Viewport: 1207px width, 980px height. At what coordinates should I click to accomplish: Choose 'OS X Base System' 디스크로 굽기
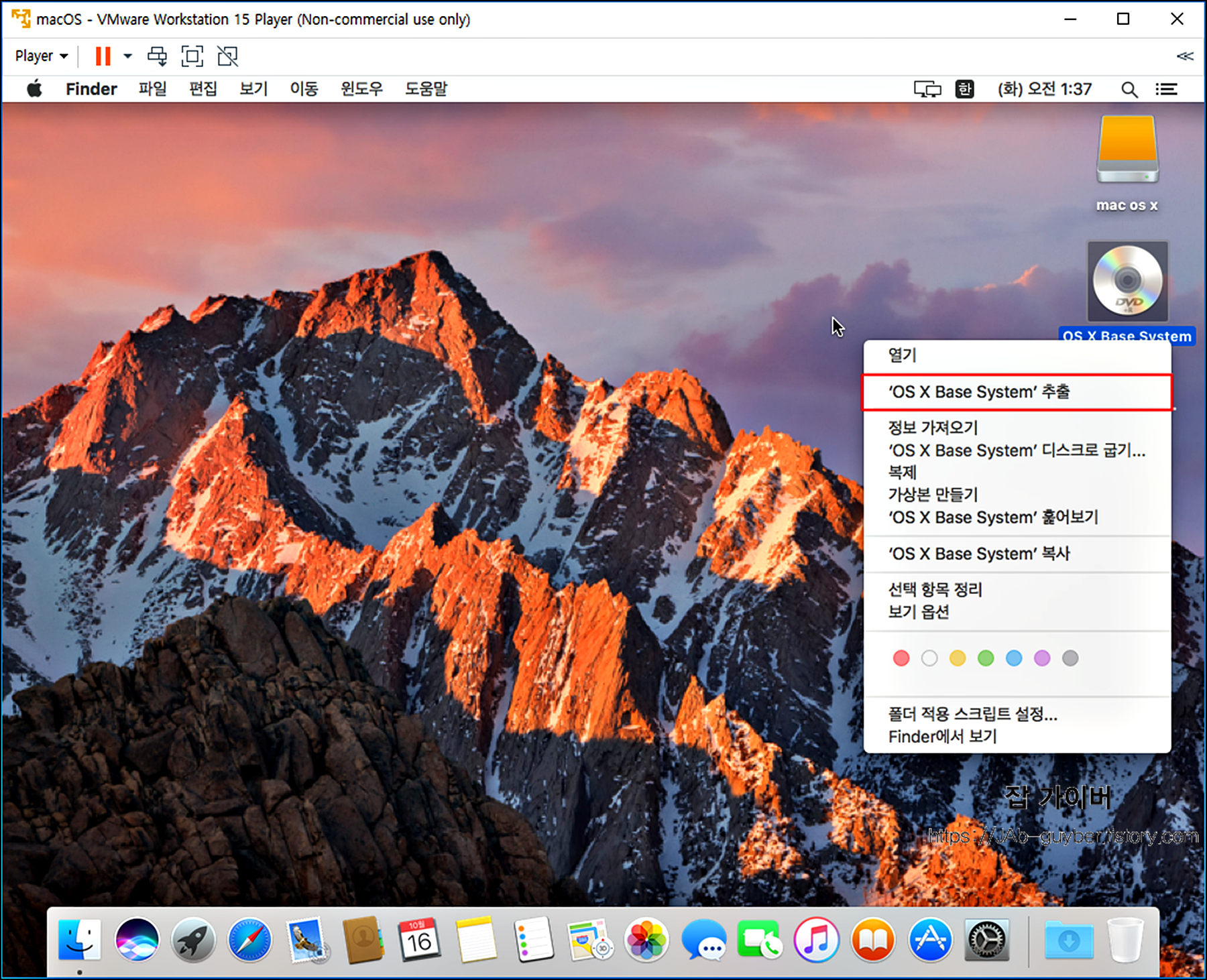click(1017, 450)
